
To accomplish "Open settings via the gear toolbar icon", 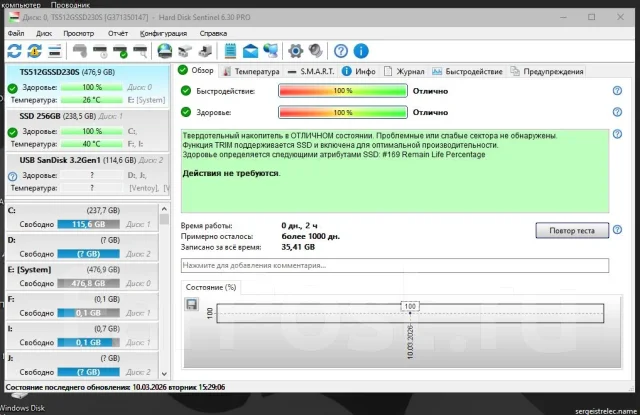I will tap(296, 51).
